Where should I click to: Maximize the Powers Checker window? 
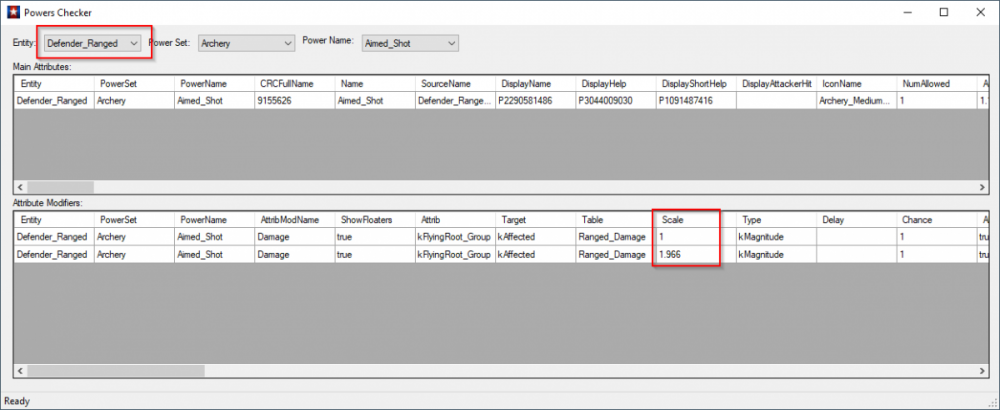[x=944, y=12]
